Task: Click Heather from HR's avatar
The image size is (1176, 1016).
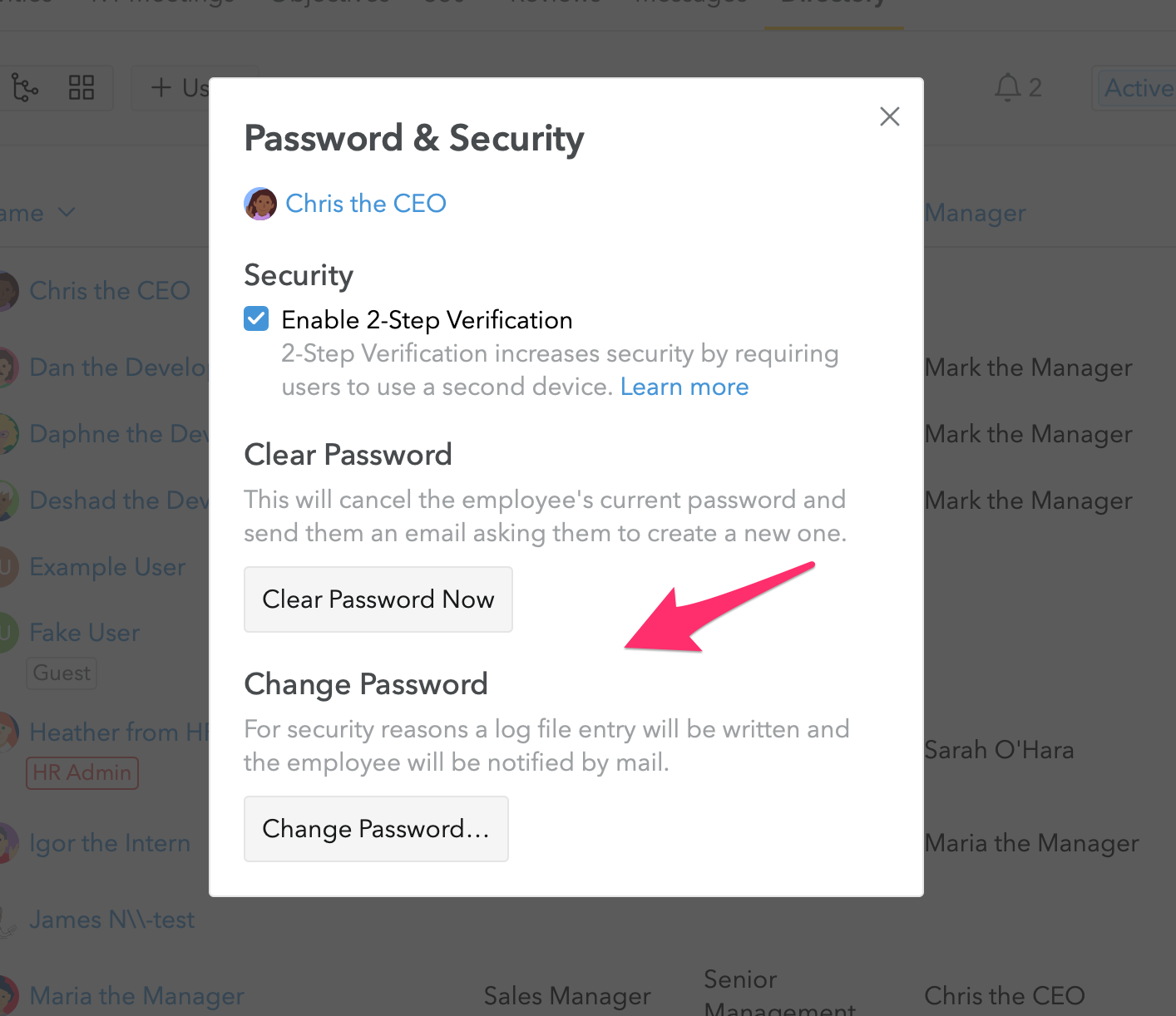Action: 7,732
